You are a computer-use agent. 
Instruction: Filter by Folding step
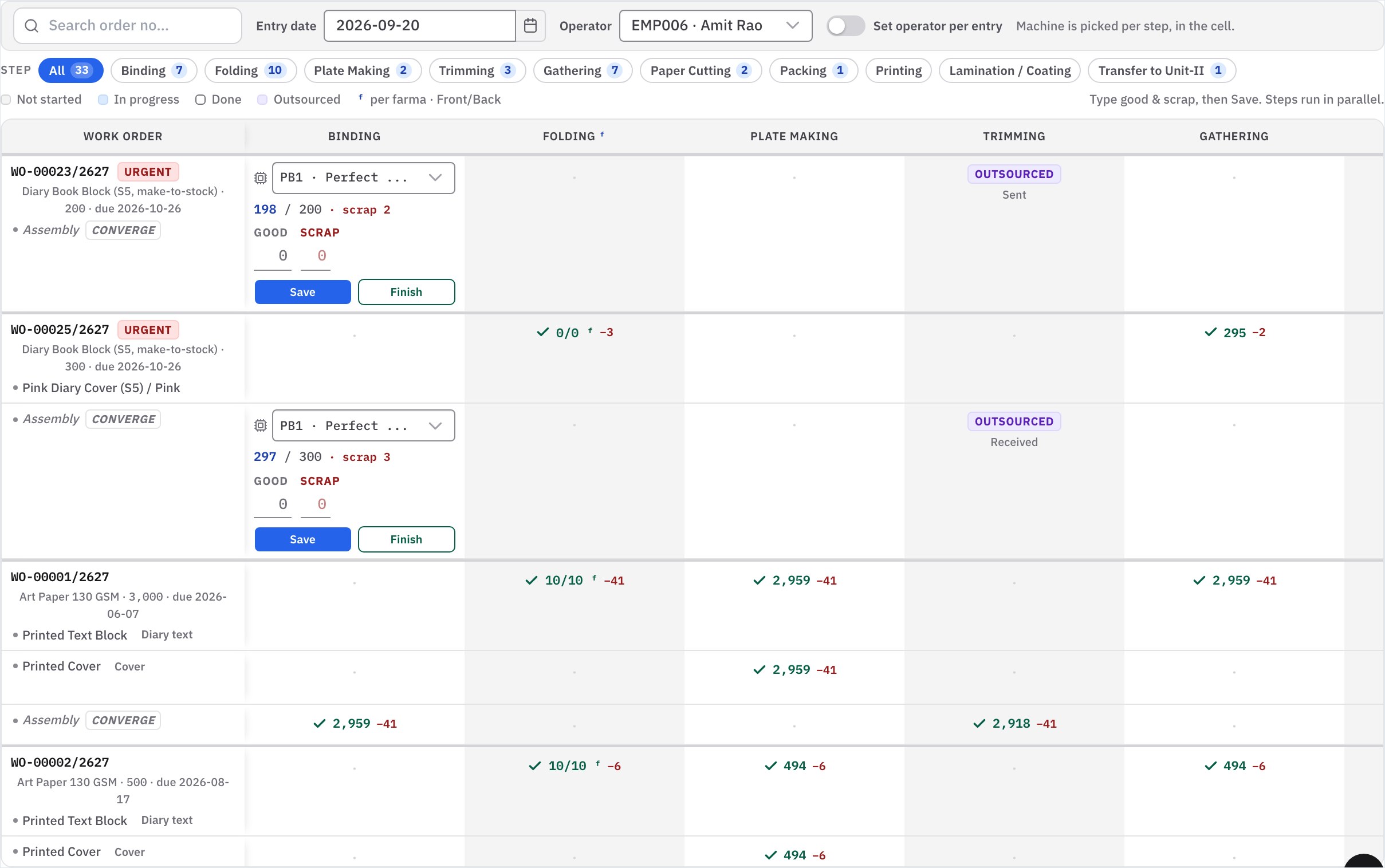pyautogui.click(x=250, y=70)
